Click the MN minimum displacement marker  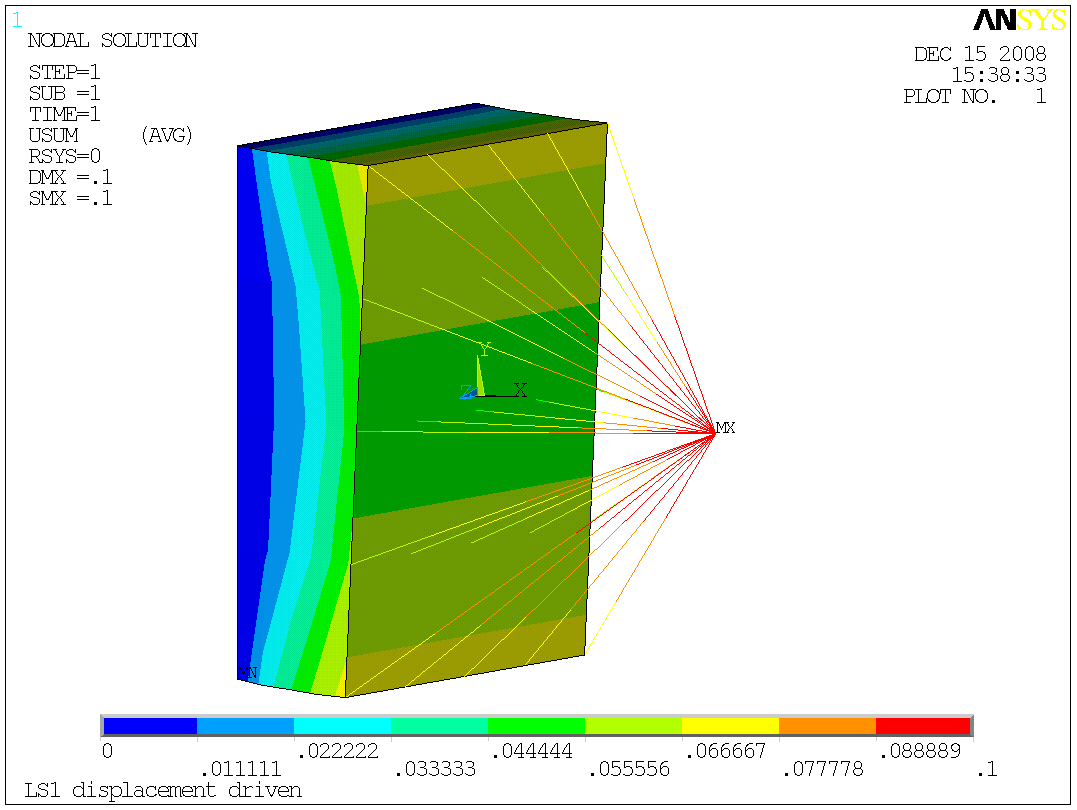click(247, 673)
